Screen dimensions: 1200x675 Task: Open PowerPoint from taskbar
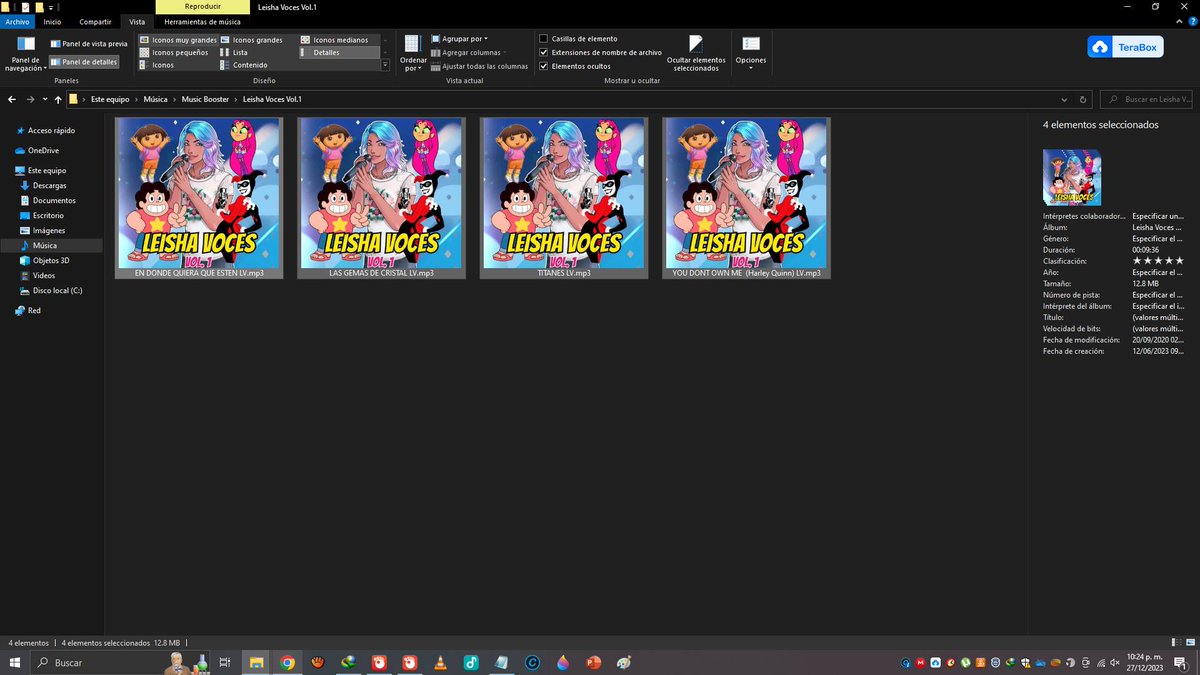click(x=592, y=663)
